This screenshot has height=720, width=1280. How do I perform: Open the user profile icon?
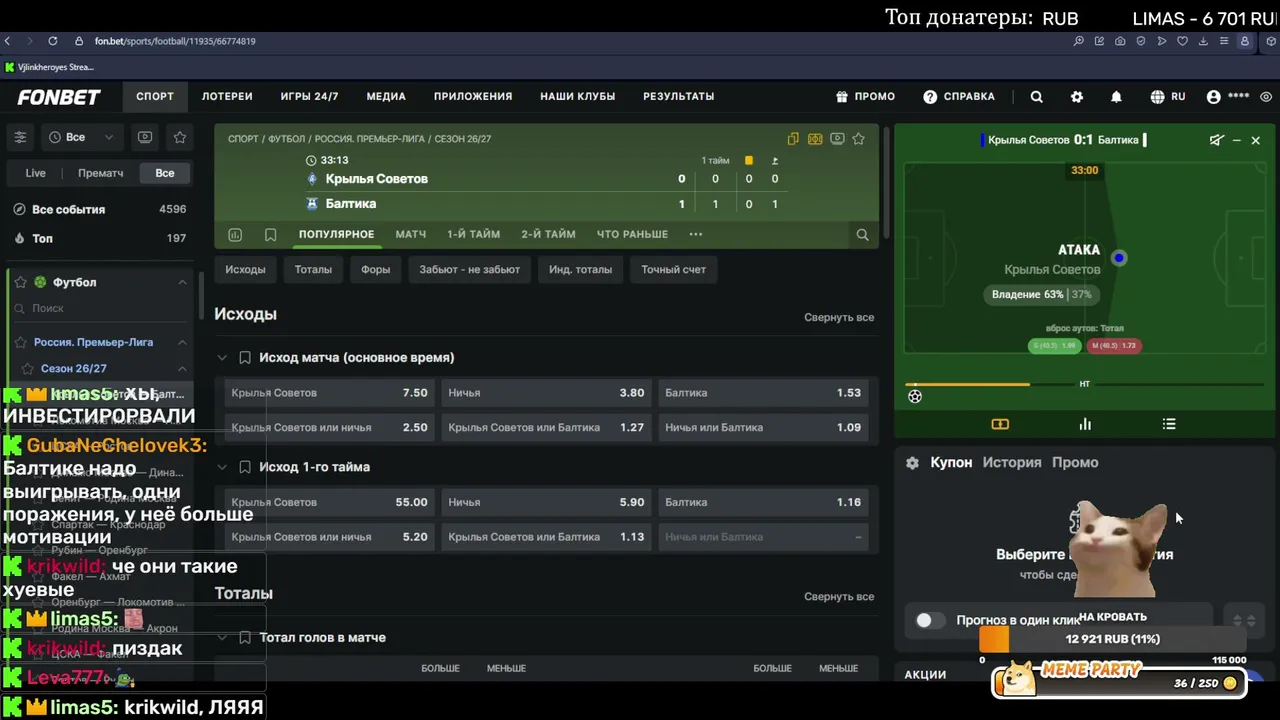tap(1214, 97)
